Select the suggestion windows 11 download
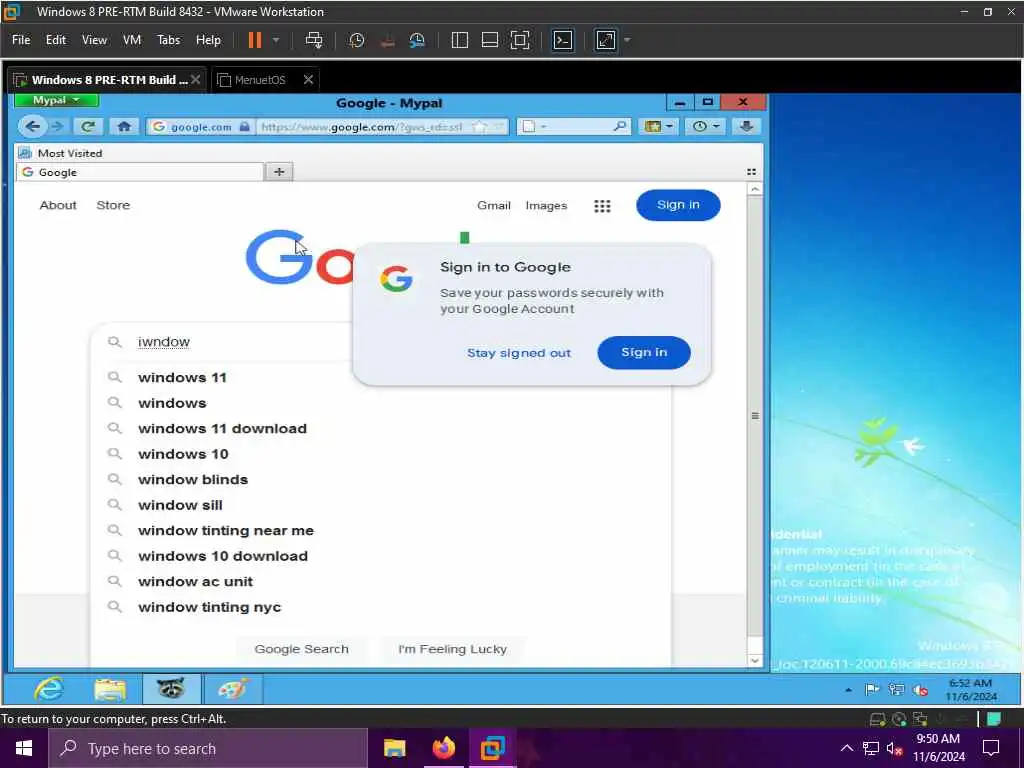1024x768 pixels. (x=222, y=428)
